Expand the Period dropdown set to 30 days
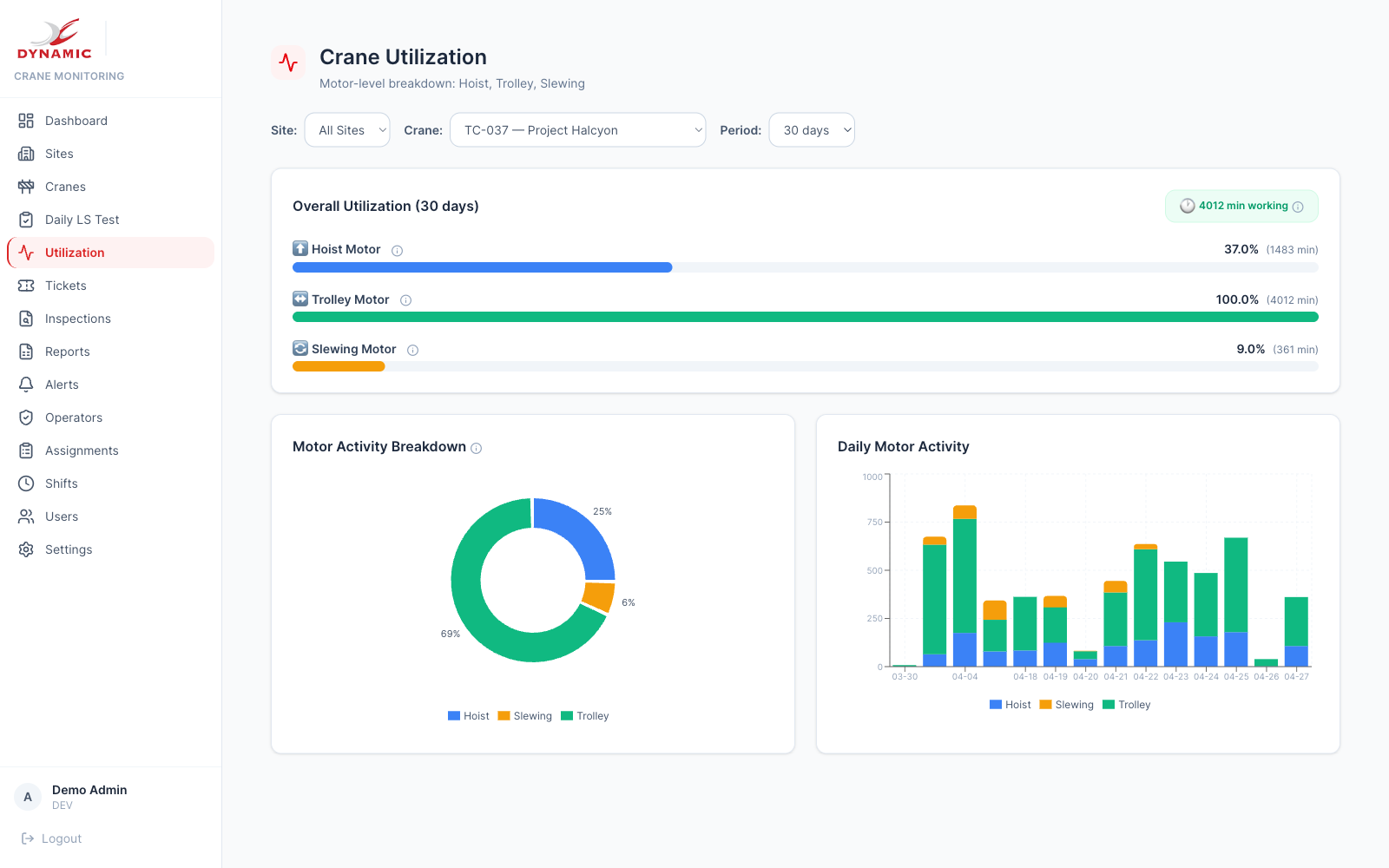The height and width of the screenshot is (868, 1389). (811, 129)
